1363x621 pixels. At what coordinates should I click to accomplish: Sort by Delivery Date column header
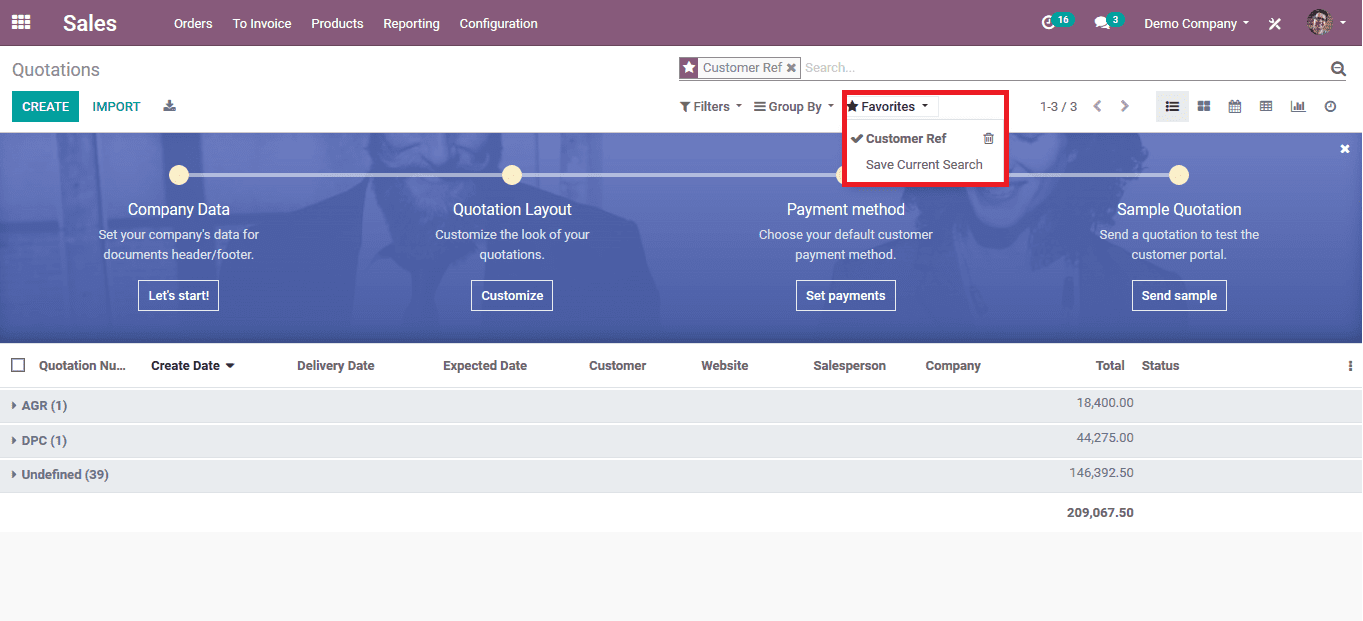click(335, 366)
